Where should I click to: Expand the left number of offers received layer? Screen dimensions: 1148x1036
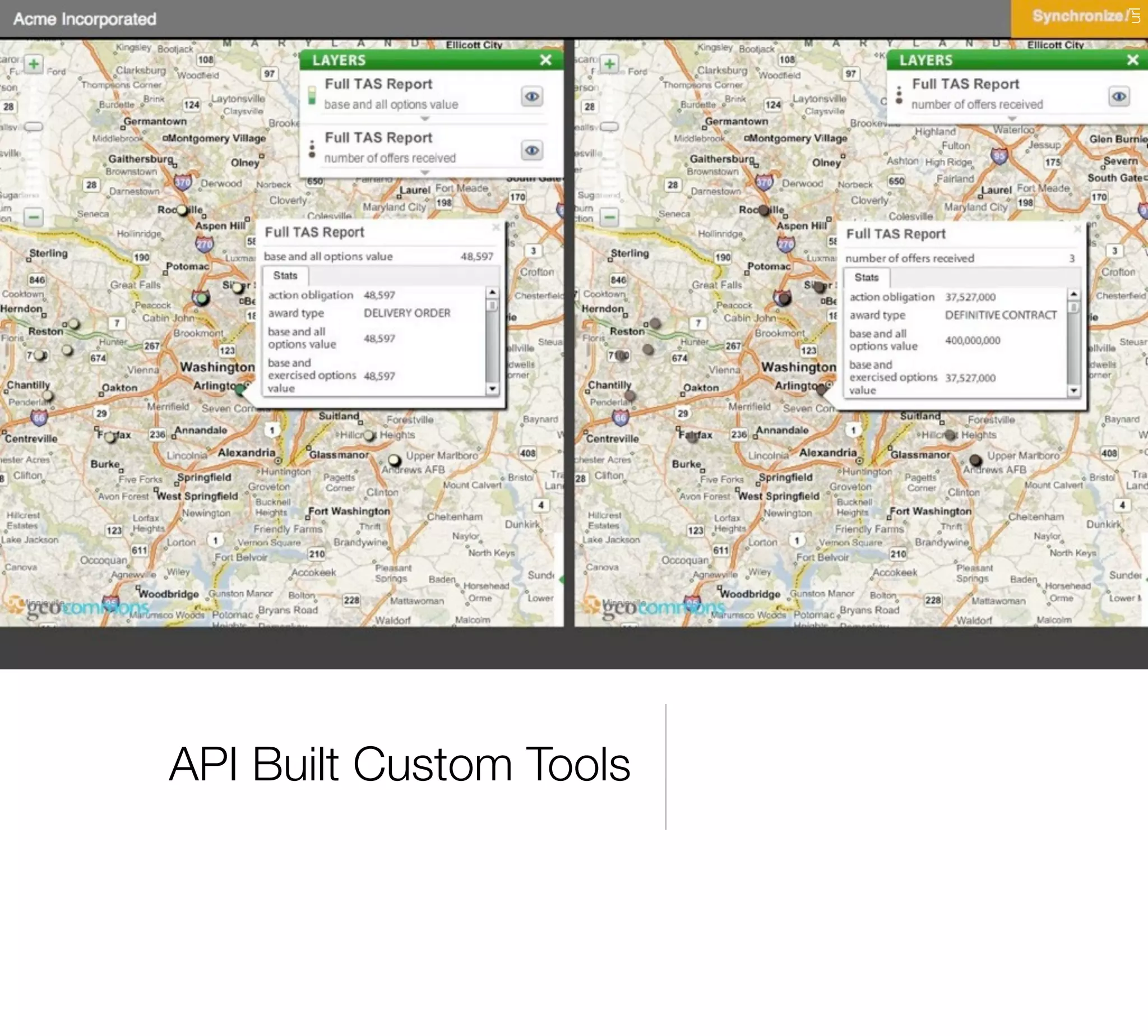425,172
